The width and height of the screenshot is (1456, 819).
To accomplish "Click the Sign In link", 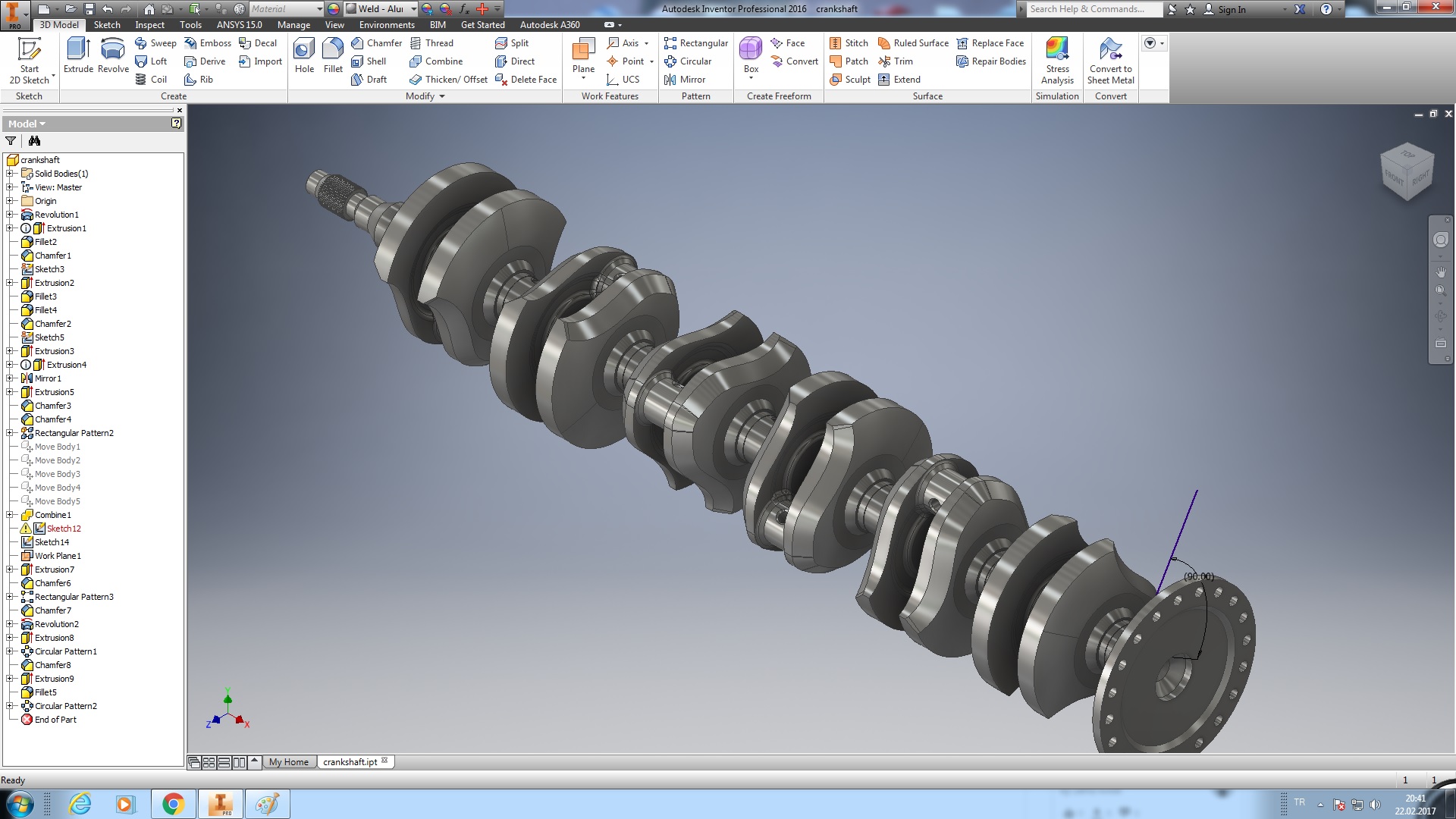I will [x=1232, y=9].
